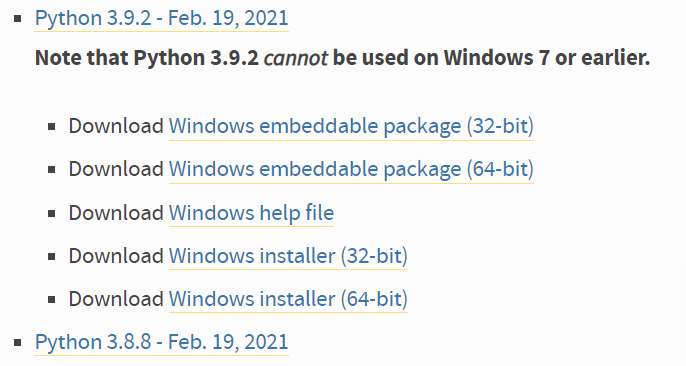686x366 pixels.
Task: Click the bullet before embeddable package (64-bit)
Action: point(52,170)
